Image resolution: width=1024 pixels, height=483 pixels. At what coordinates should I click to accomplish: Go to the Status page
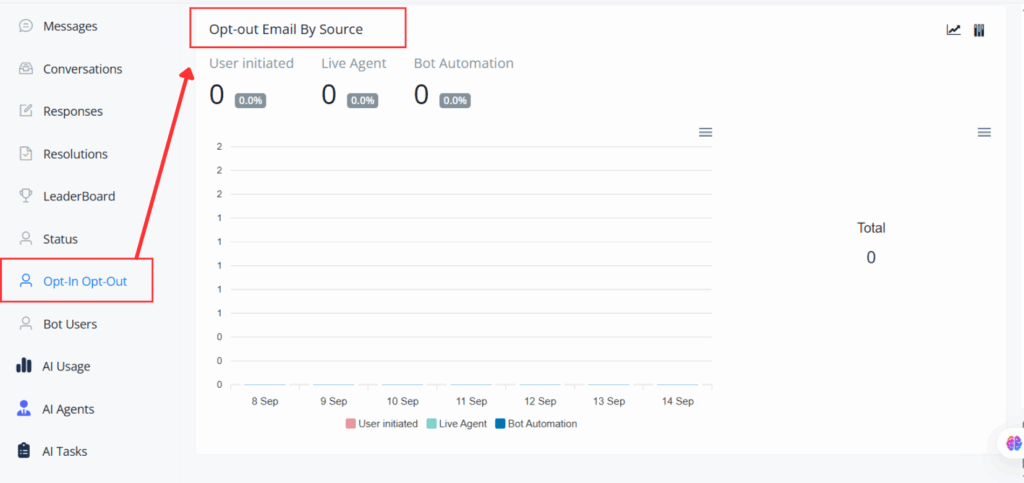click(60, 239)
